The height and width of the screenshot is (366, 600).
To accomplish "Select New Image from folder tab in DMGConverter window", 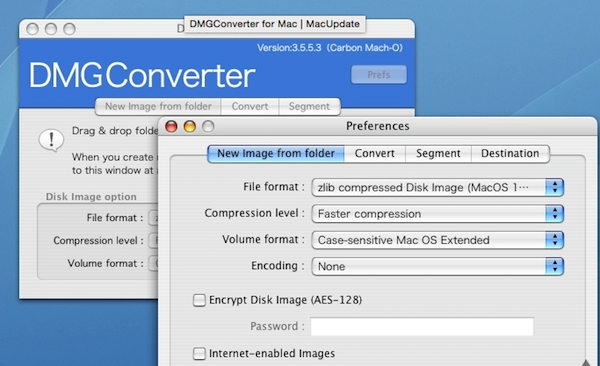I will 158,106.
